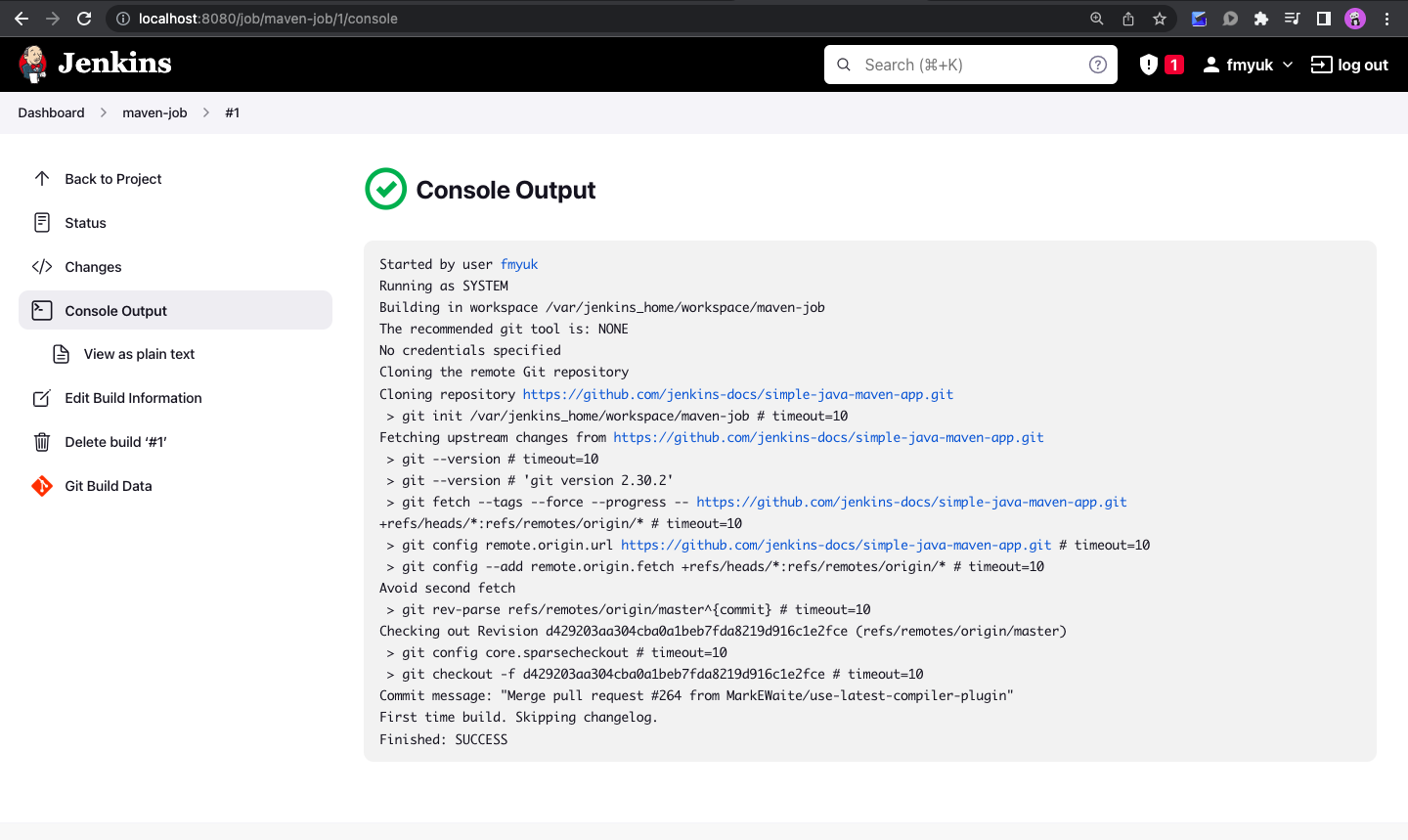Open Git Build Data via the Git icon
The image size is (1408, 840).
click(43, 485)
